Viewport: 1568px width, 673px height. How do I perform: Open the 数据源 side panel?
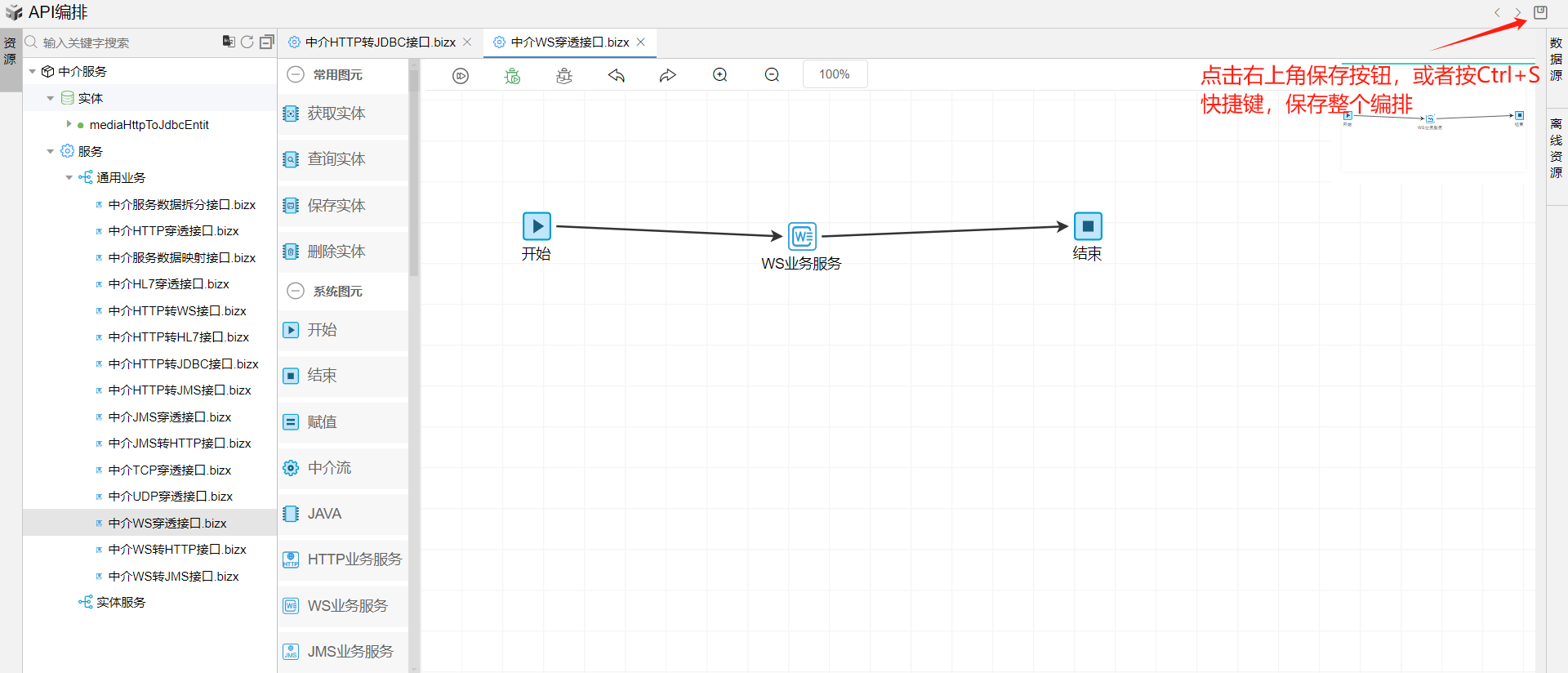pyautogui.click(x=1556, y=59)
